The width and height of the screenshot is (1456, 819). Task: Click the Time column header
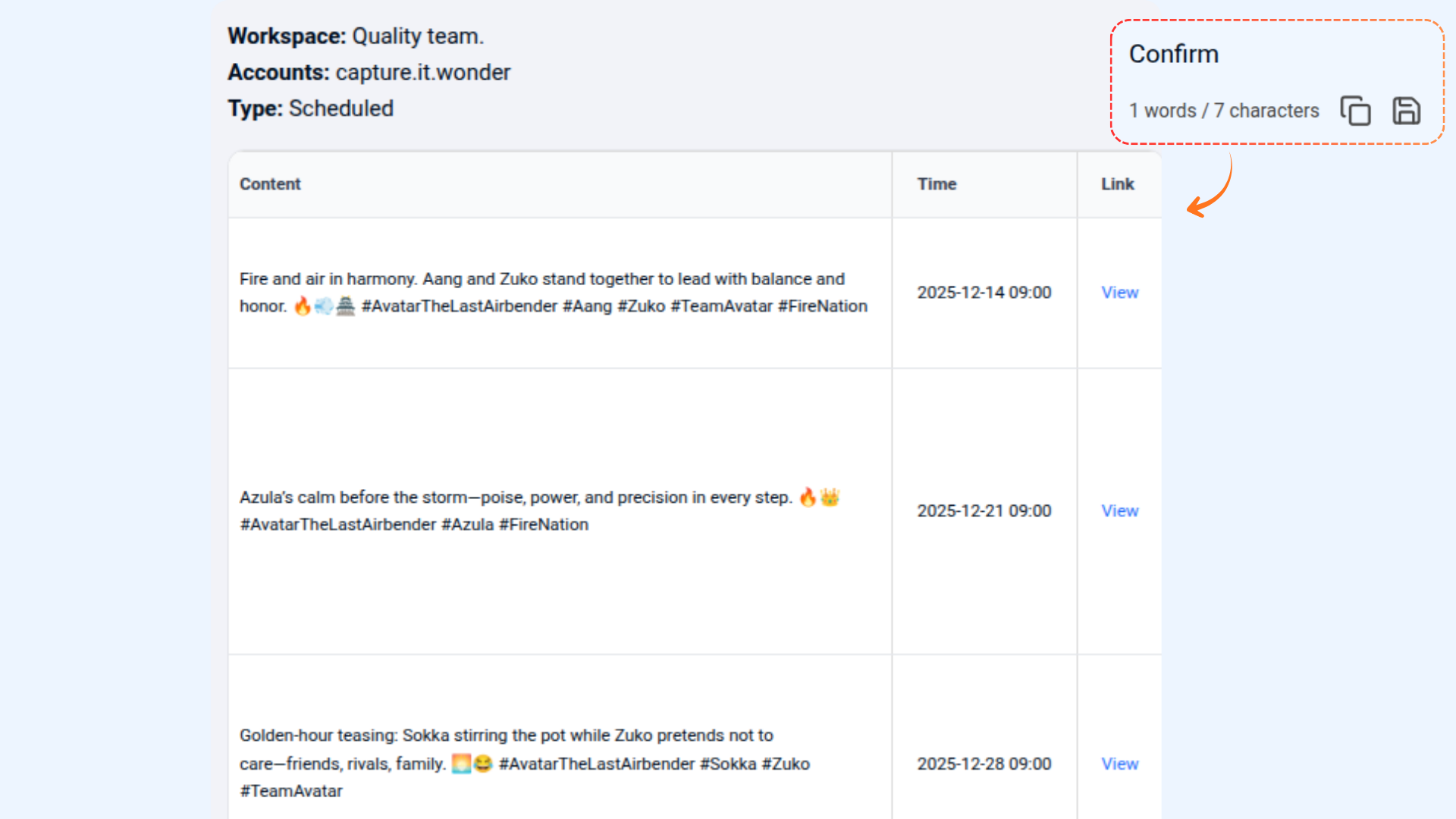click(x=937, y=184)
